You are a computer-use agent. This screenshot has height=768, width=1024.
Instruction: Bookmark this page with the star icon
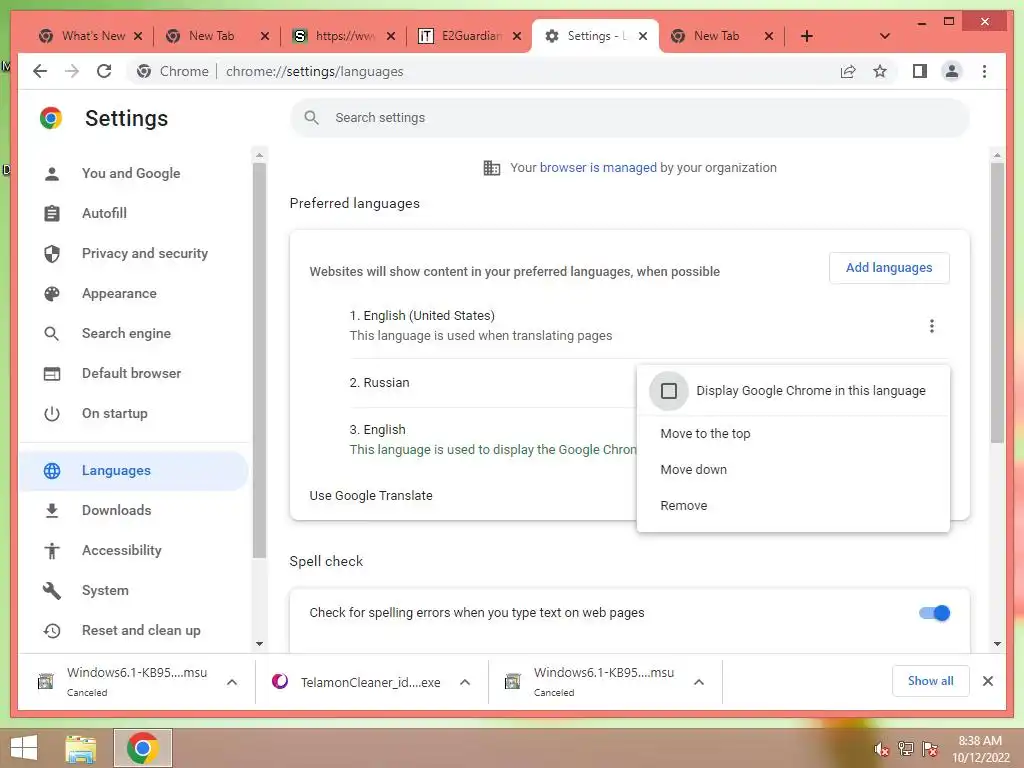pyautogui.click(x=880, y=71)
